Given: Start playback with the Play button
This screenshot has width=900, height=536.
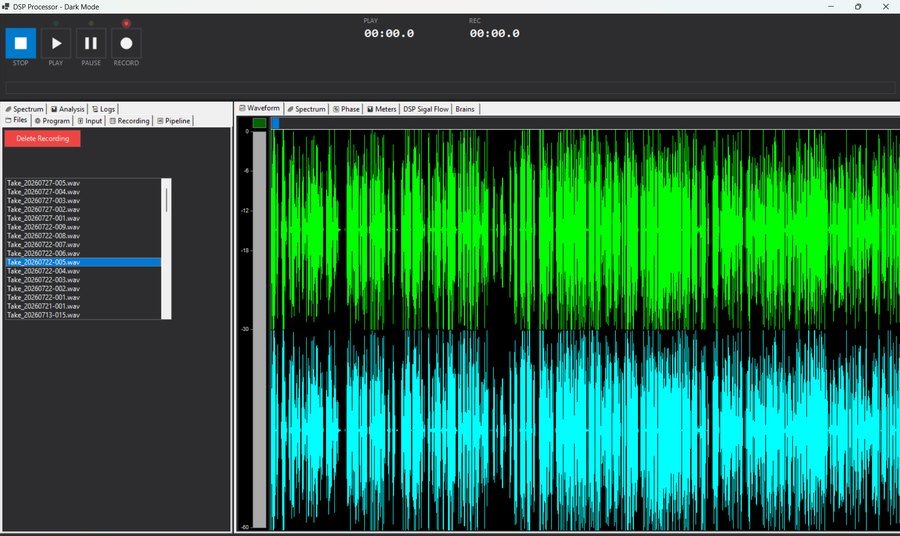Looking at the screenshot, I should click(56, 43).
